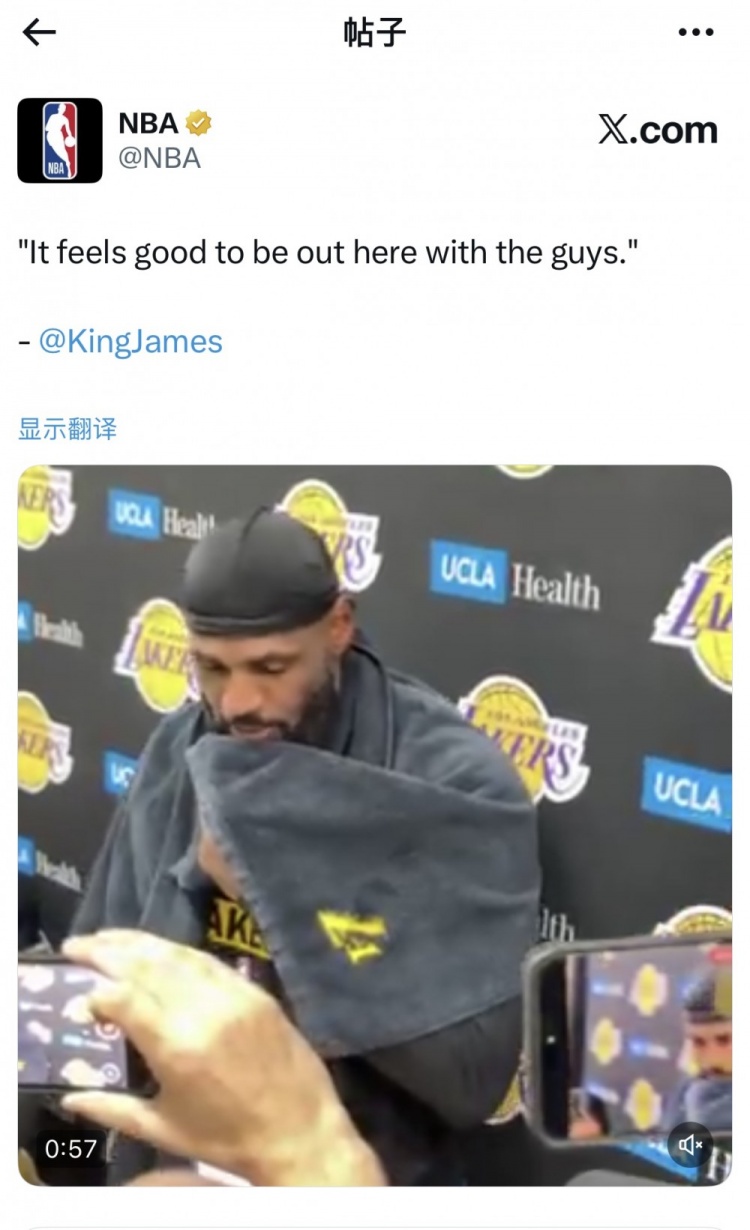Open the @KingJames mentioned profile

tap(130, 341)
